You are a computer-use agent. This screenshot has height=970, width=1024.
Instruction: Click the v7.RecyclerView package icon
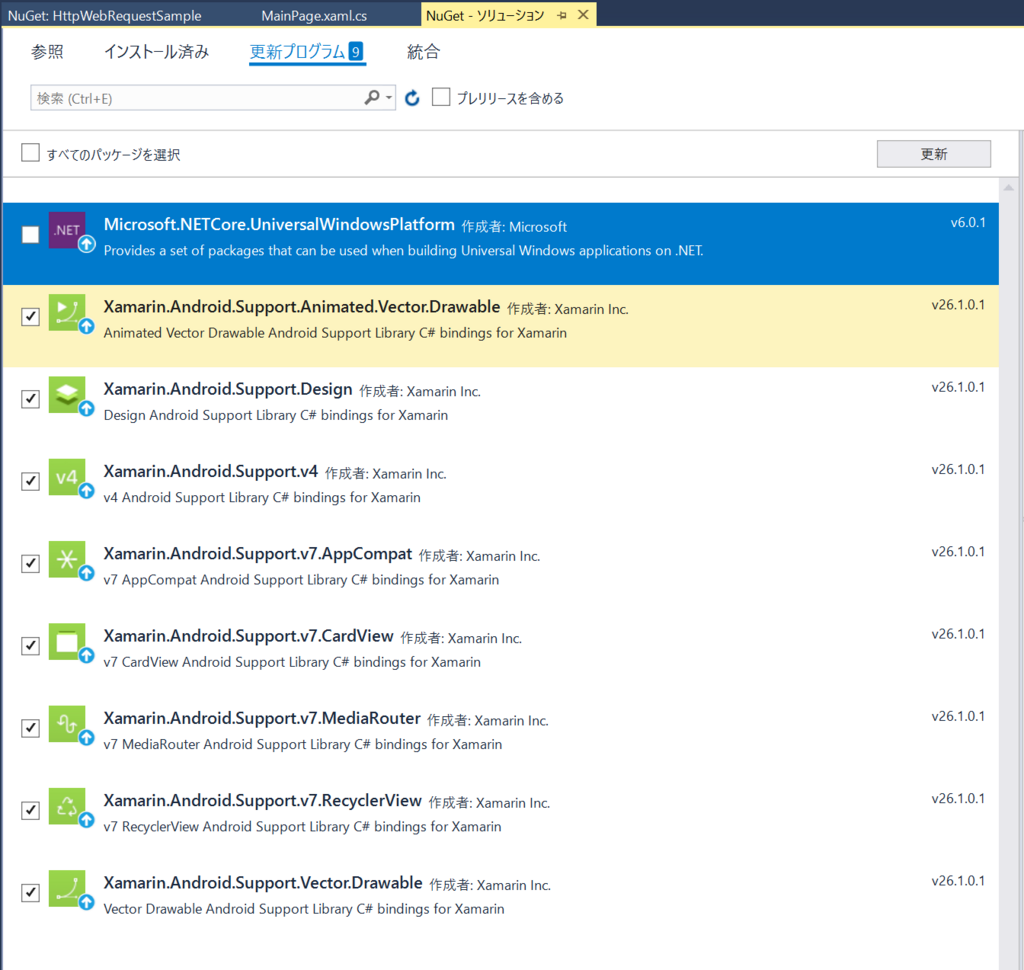(67, 806)
